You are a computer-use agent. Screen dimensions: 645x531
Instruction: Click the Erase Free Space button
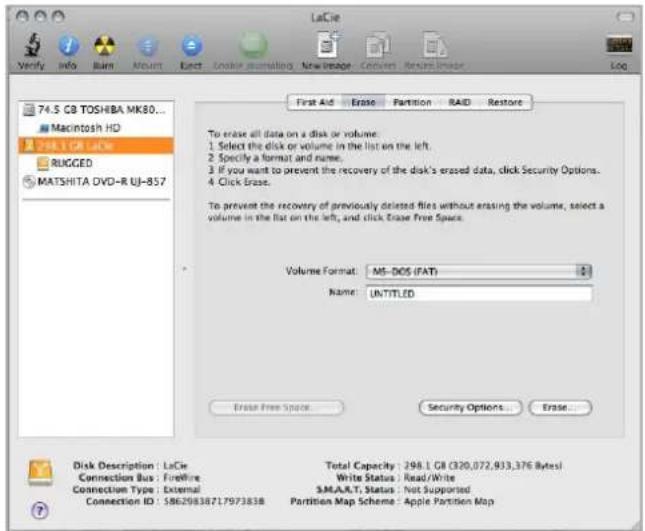(276, 408)
